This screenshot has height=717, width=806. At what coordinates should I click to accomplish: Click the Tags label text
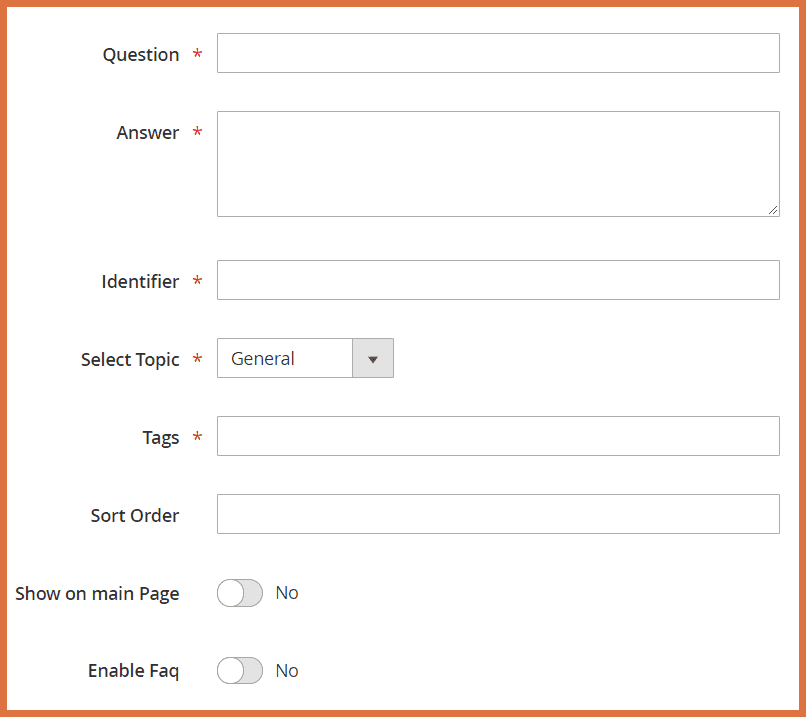pyautogui.click(x=161, y=438)
